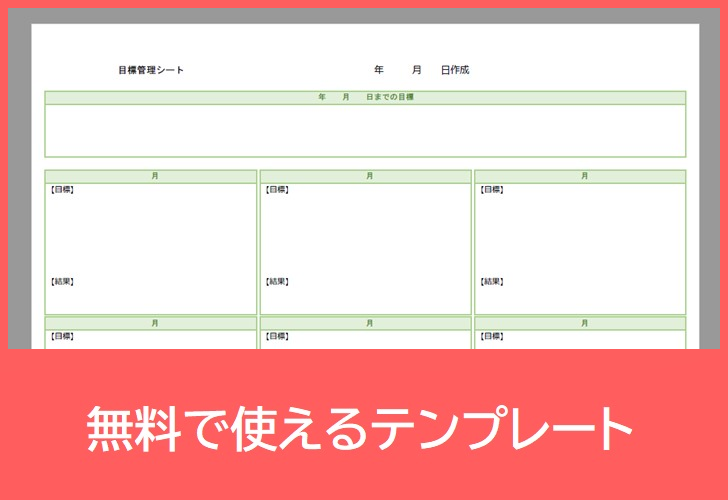Select the second-row right 月 header
The width and height of the screenshot is (728, 500).
pyautogui.click(x=580, y=323)
